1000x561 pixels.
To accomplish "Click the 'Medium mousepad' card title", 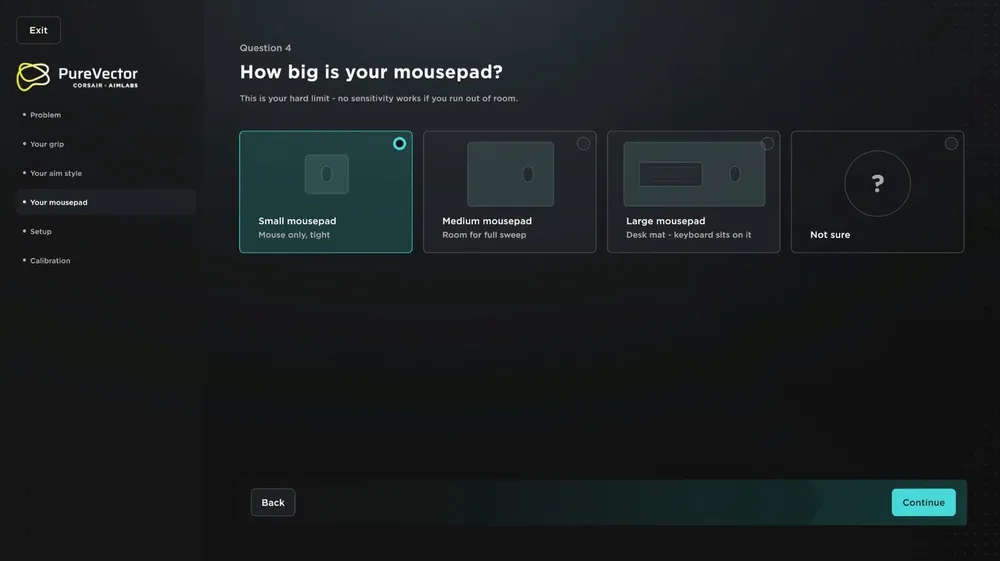I will click(x=487, y=221).
